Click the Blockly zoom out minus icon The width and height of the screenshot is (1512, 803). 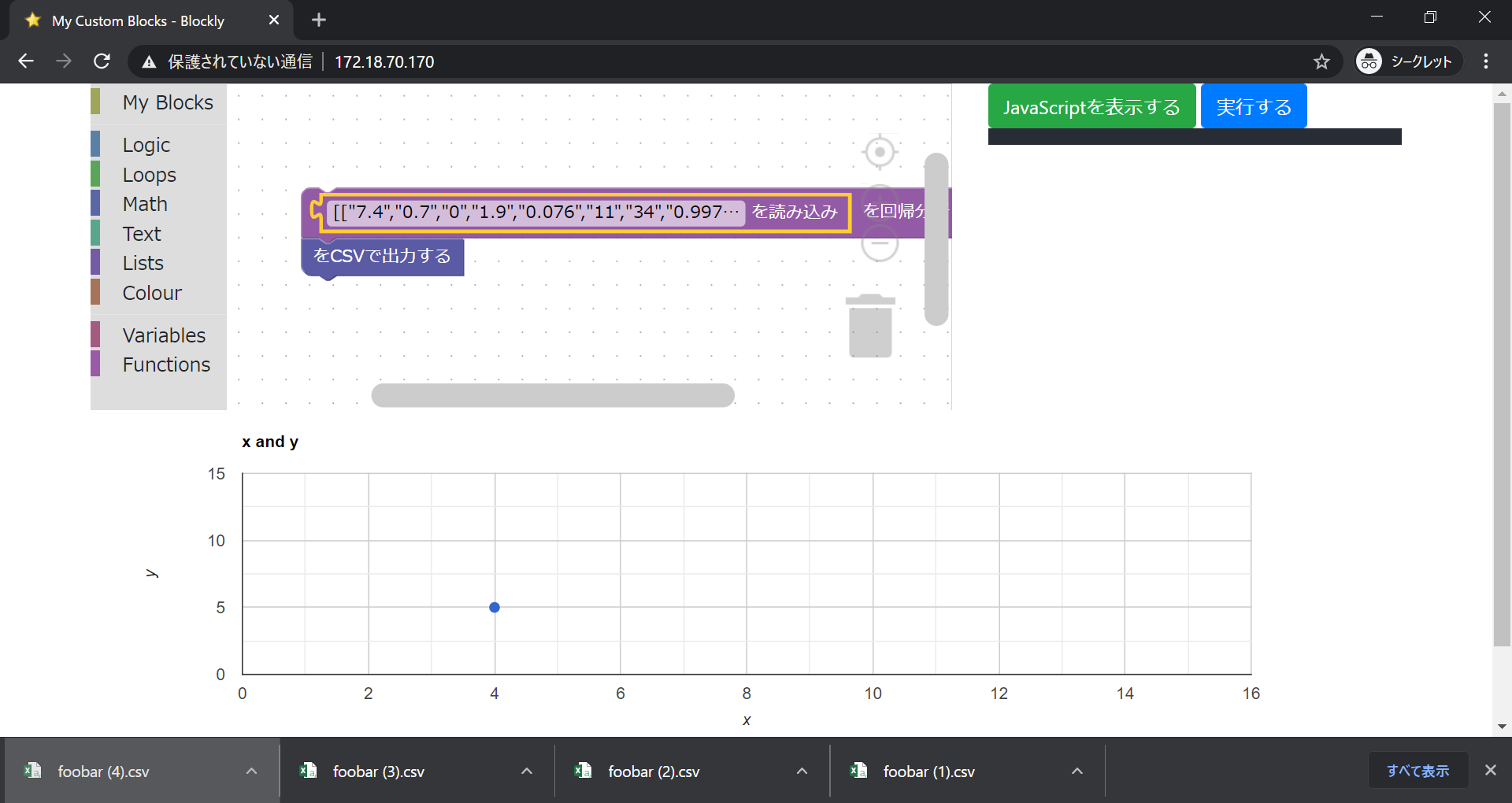coord(880,243)
